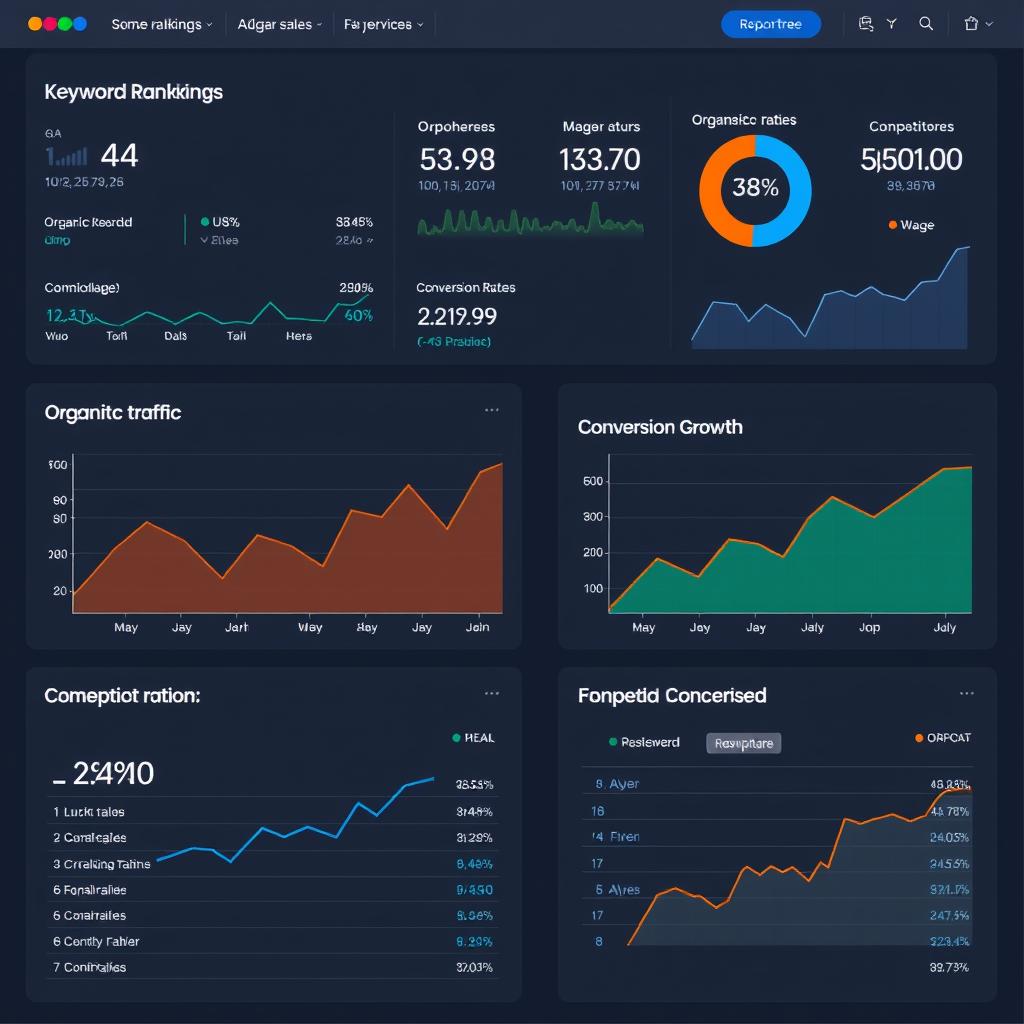Select the Conversion Growth panel header
This screenshot has height=1024, width=1024.
(x=660, y=426)
